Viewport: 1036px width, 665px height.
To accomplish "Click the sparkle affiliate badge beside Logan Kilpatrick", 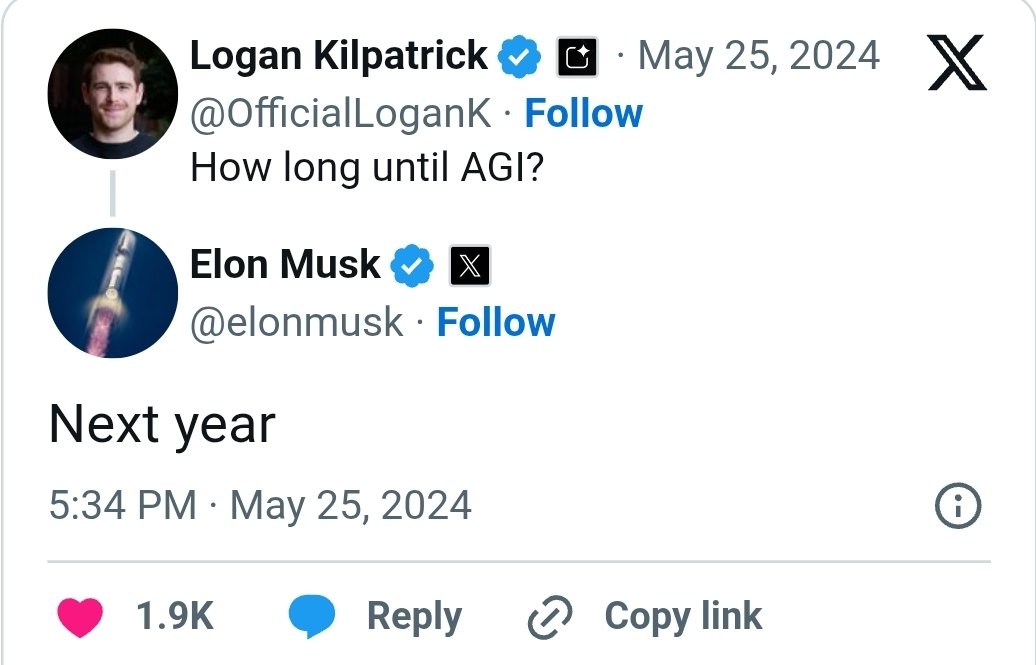I will point(577,58).
